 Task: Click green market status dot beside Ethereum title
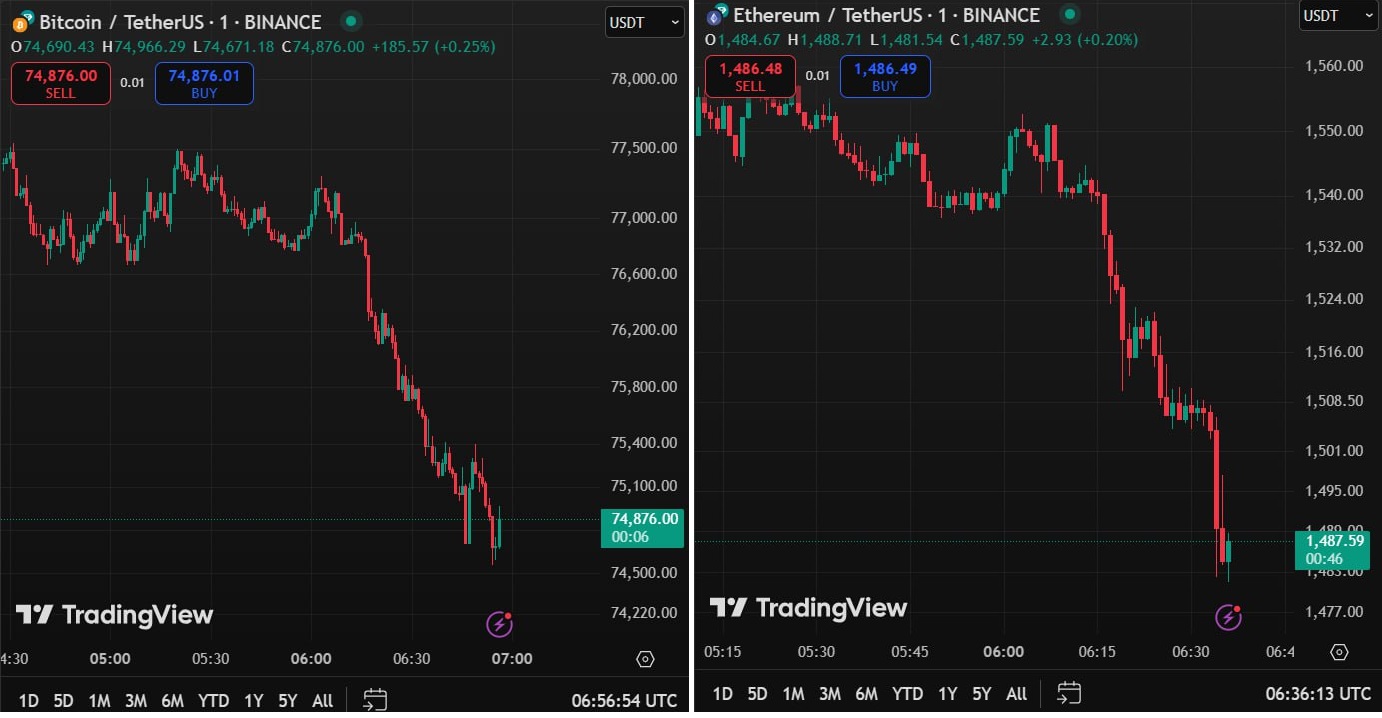click(1070, 15)
